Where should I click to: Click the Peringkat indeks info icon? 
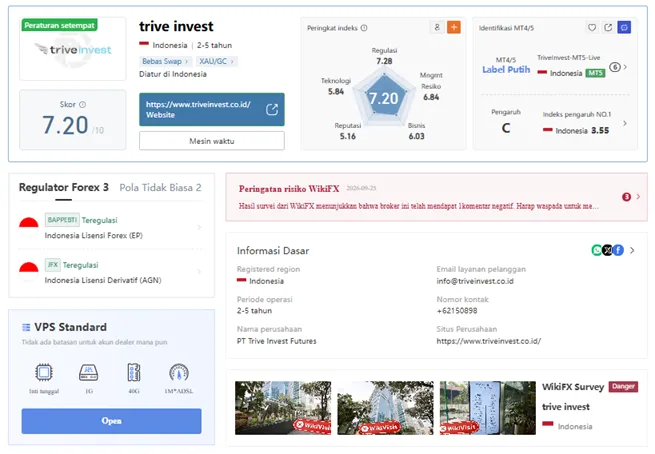(364, 28)
